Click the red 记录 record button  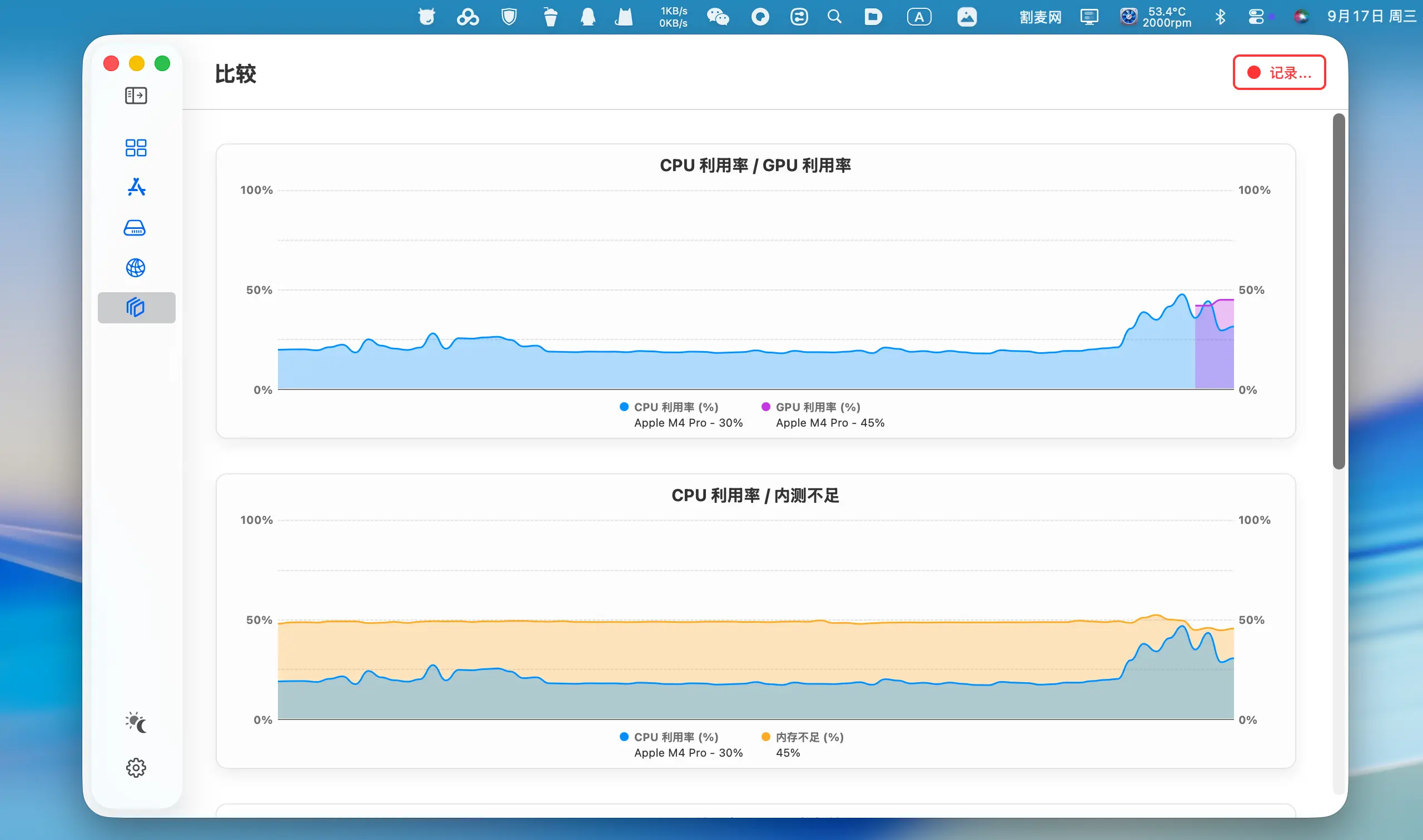[x=1278, y=72]
